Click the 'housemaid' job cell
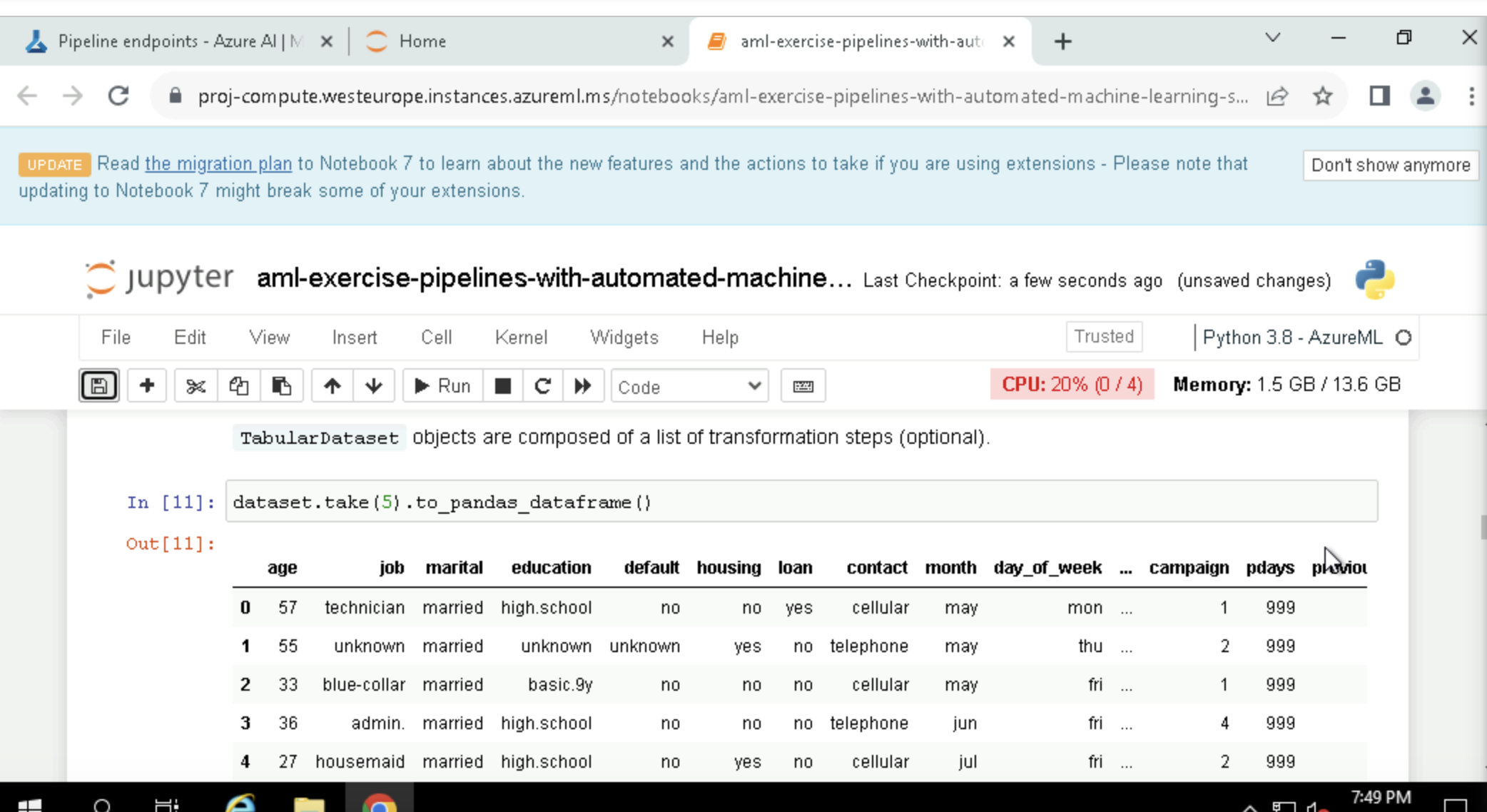 [360, 761]
